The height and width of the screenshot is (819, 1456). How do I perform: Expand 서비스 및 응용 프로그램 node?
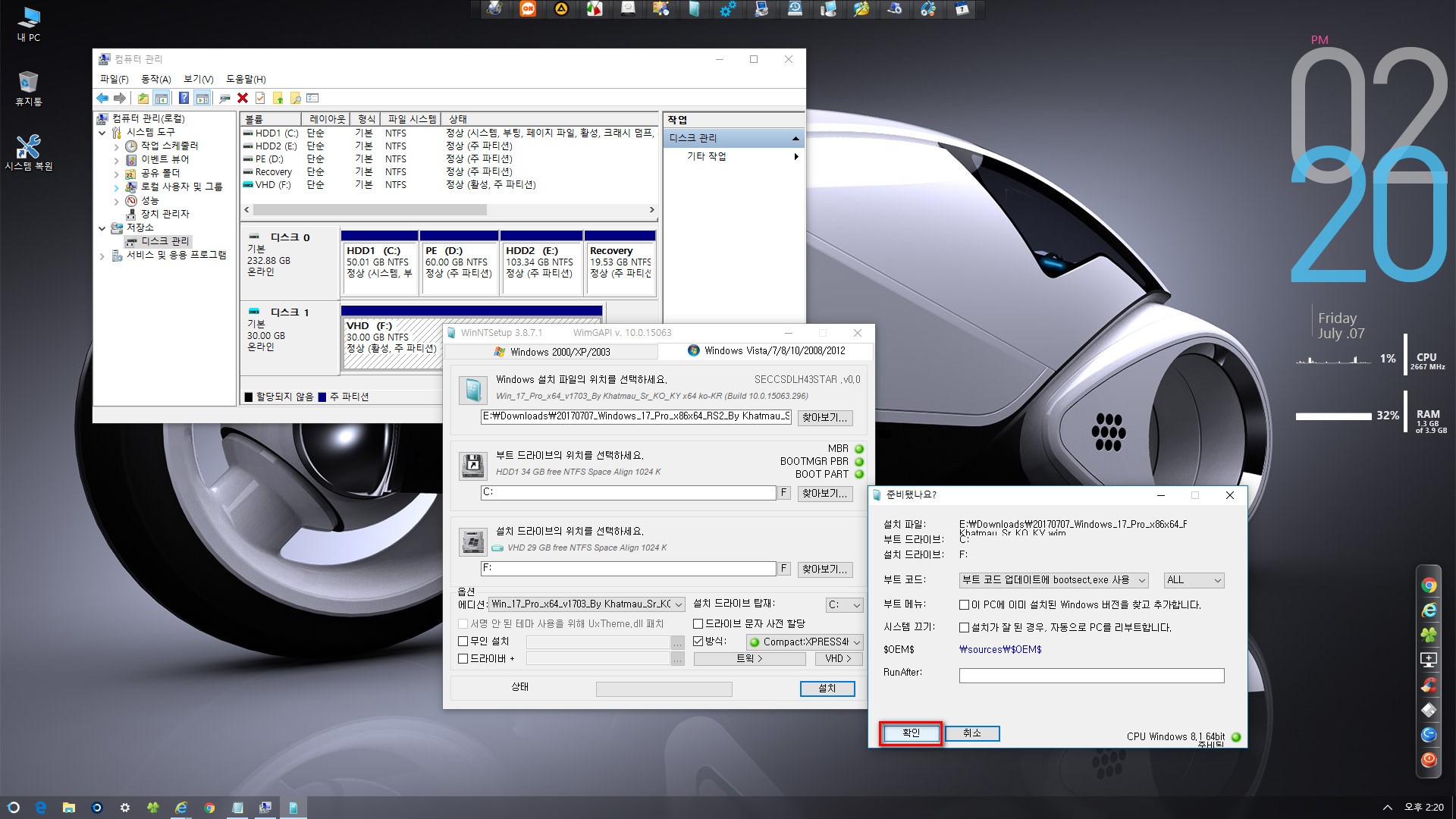[102, 256]
